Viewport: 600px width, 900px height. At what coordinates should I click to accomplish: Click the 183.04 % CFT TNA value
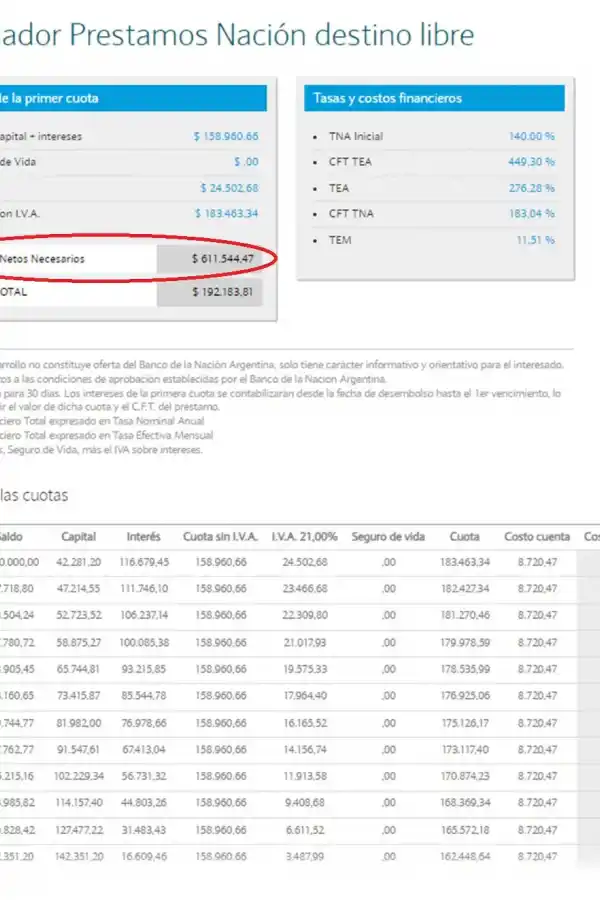(532, 214)
